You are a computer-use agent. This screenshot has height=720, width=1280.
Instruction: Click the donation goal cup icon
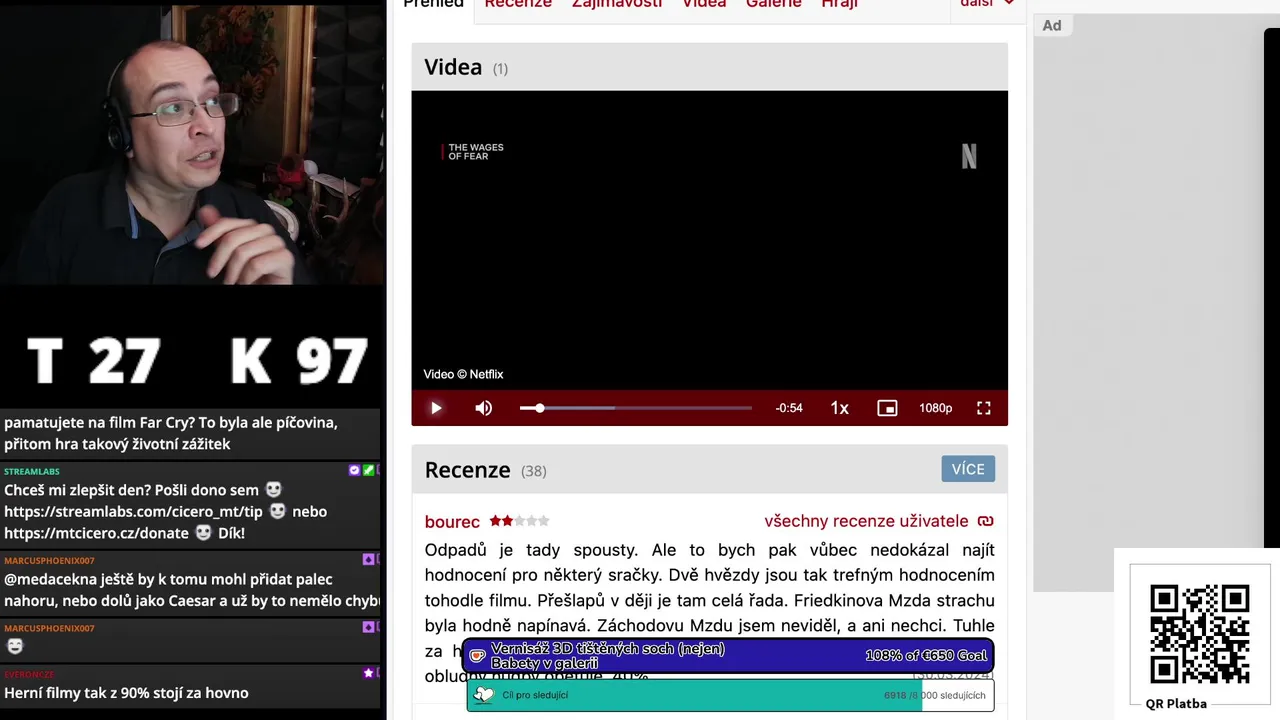pyautogui.click(x=477, y=656)
